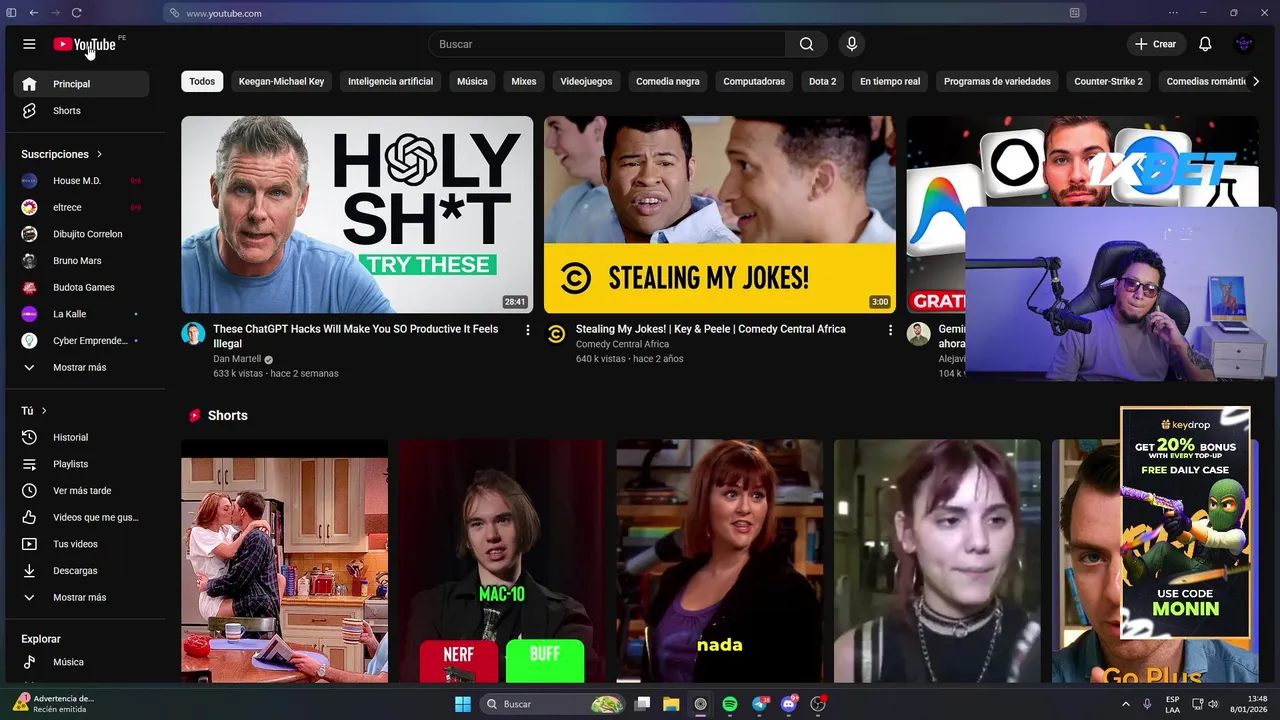1280x720 pixels.
Task: Open Bruno Mars channel
Action: tap(82, 261)
